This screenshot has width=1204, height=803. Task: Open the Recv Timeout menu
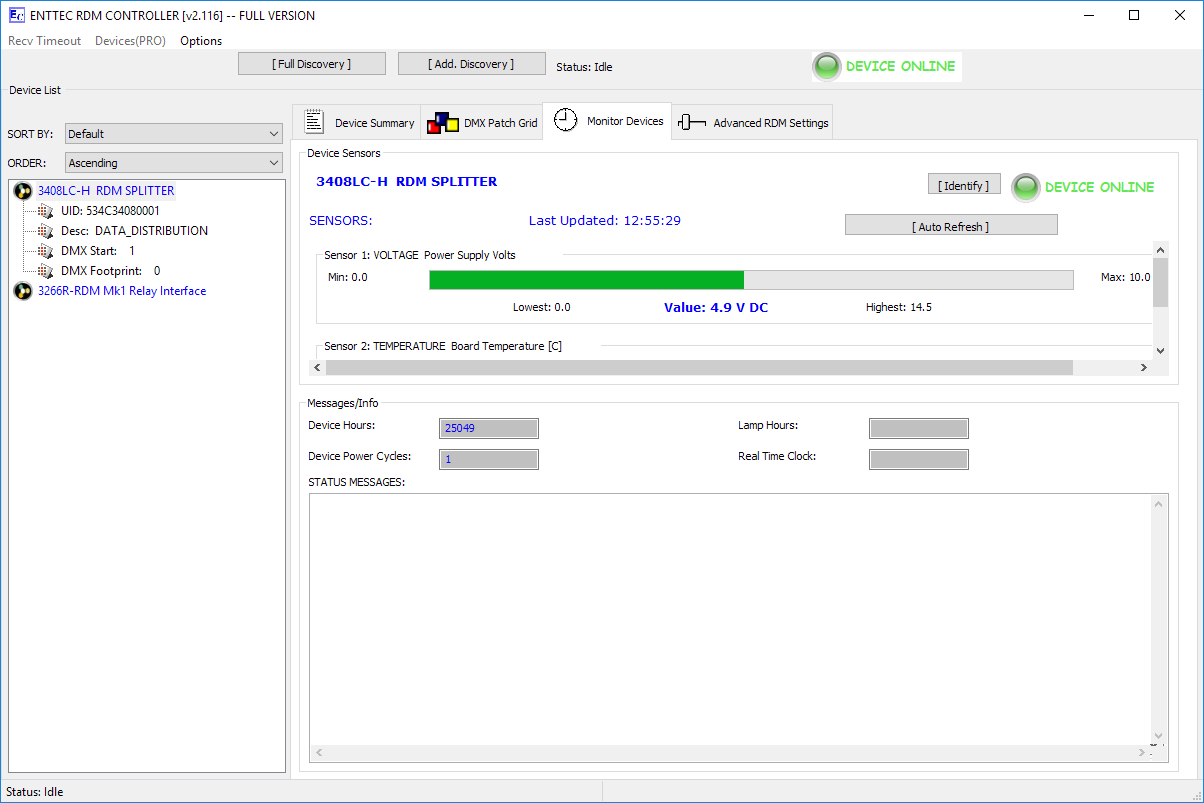pyautogui.click(x=45, y=41)
